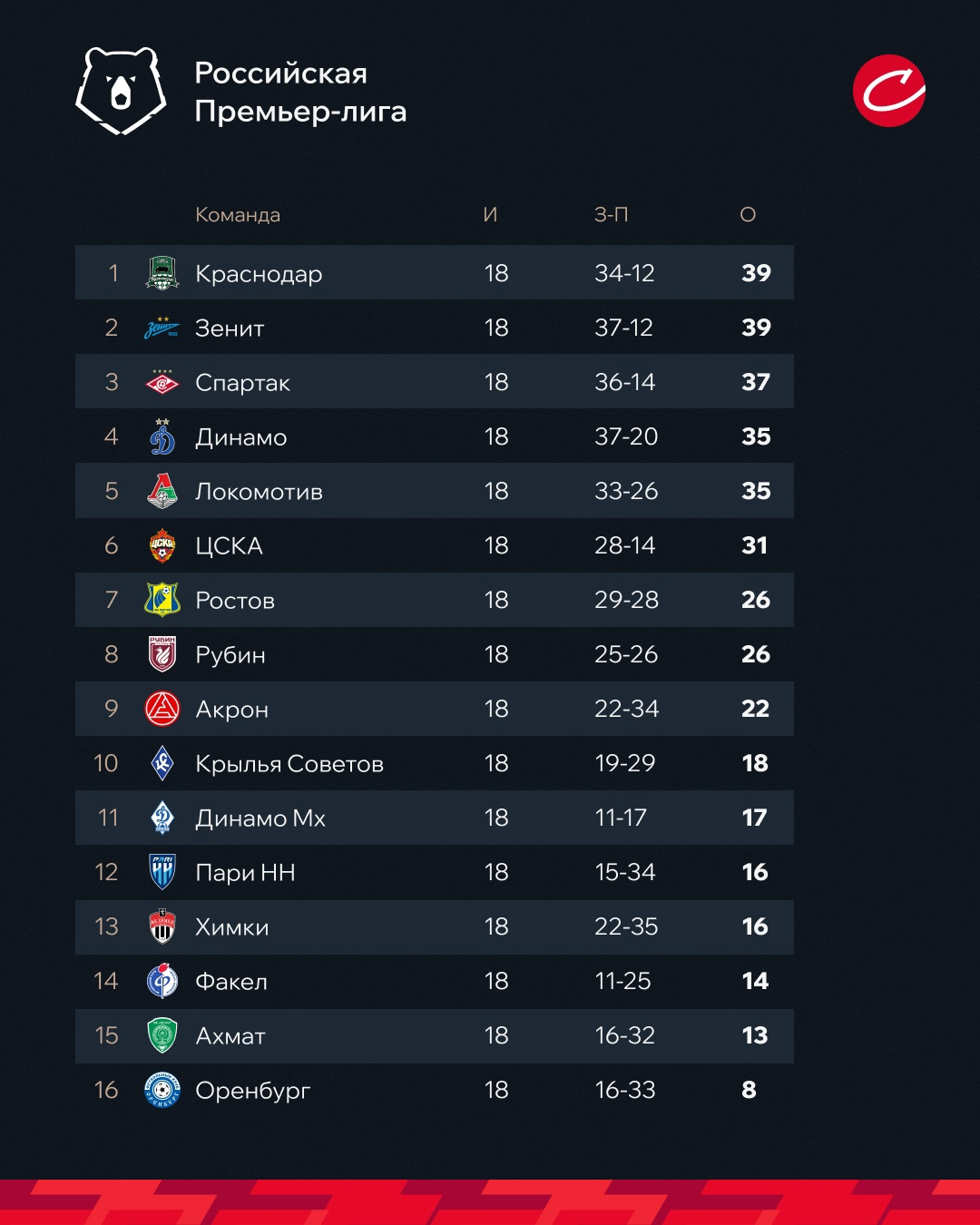Click the З-П goals column header
This screenshot has width=980, height=1225.
coord(612,215)
